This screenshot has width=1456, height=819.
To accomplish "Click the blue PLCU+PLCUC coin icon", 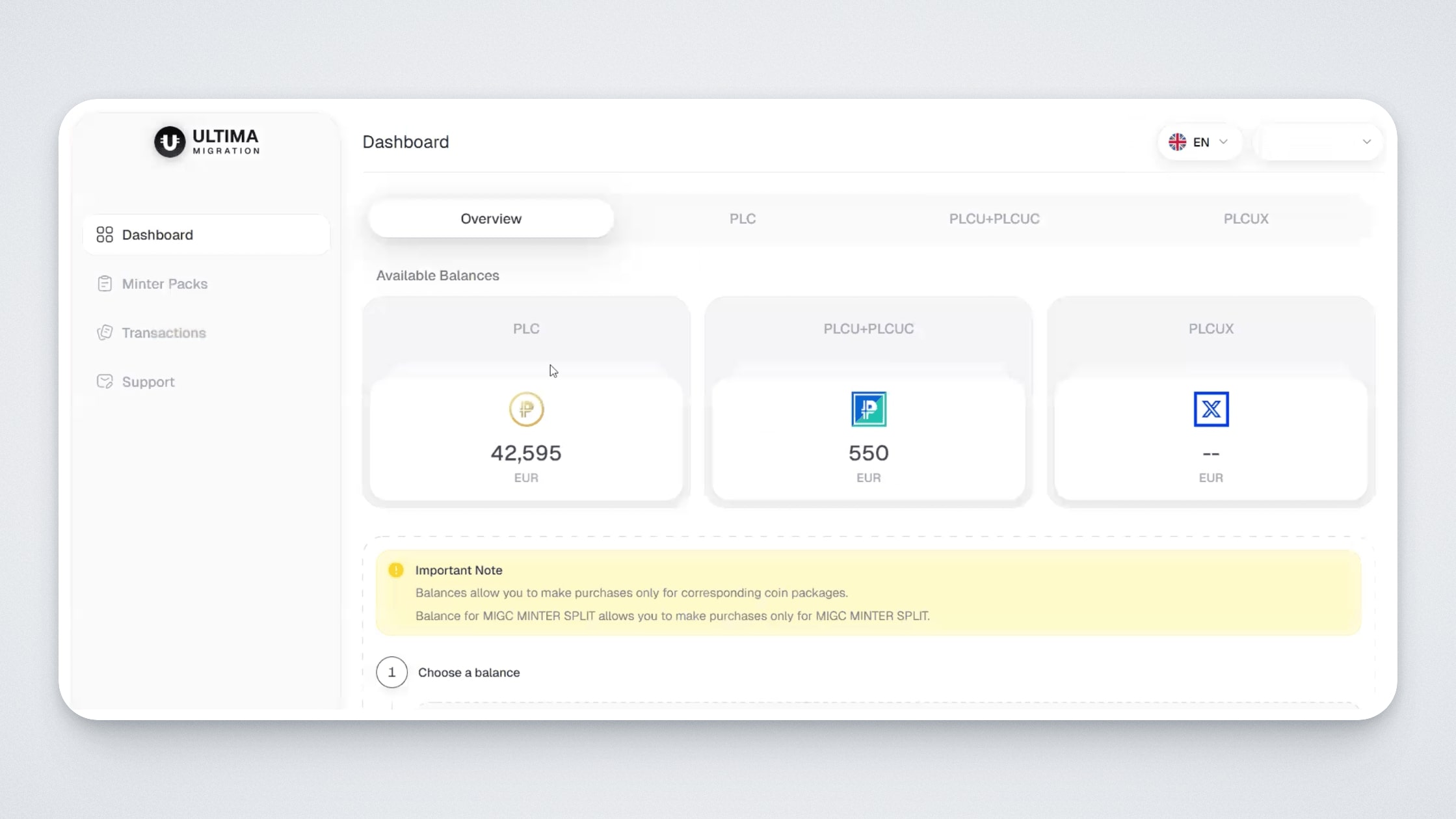I will 869,409.
